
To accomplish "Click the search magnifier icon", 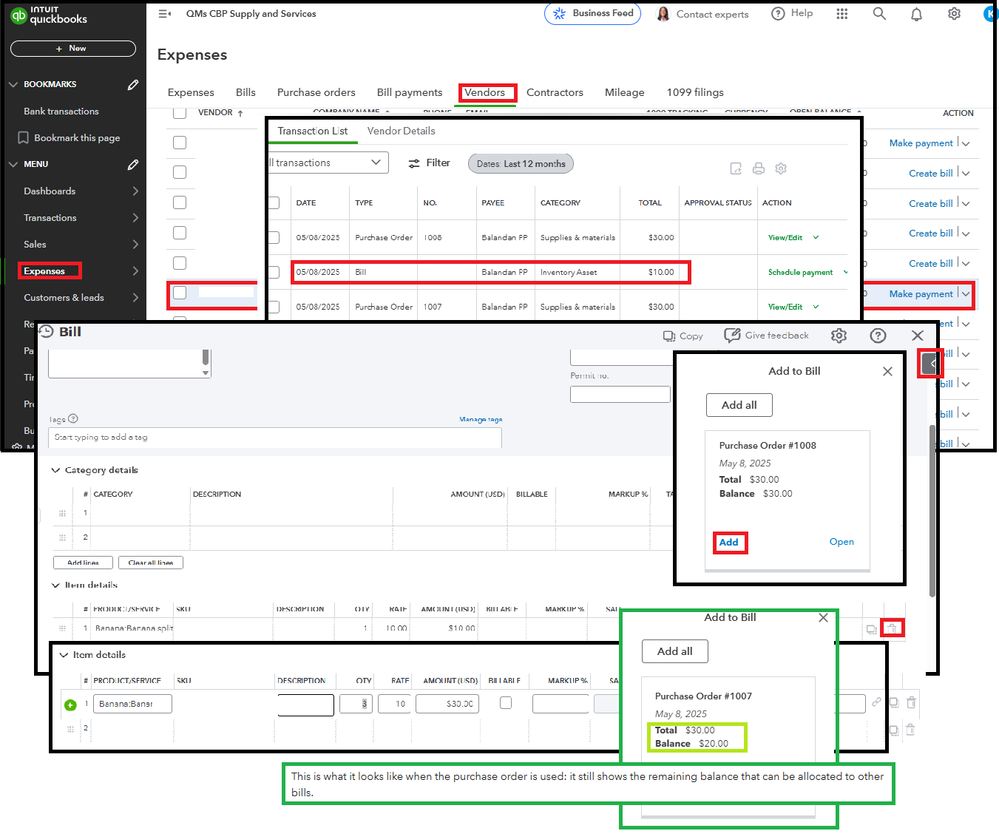I will pos(879,13).
